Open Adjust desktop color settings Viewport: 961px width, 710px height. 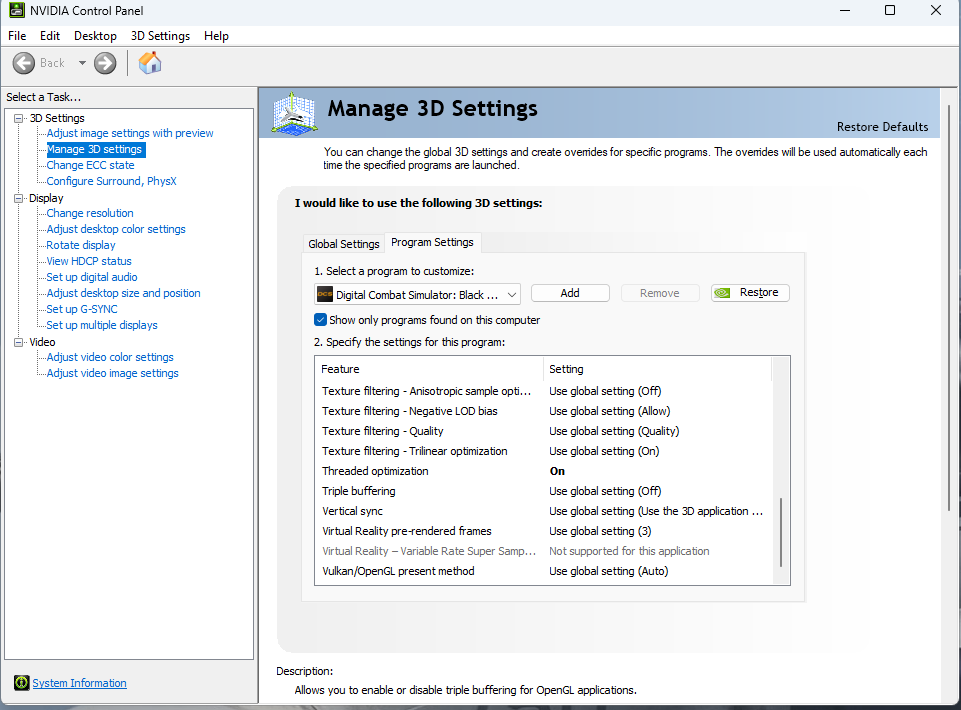tap(116, 229)
